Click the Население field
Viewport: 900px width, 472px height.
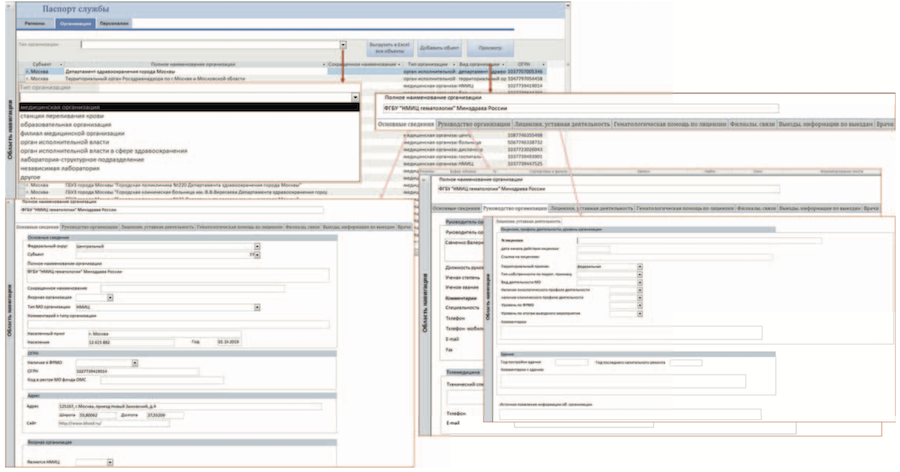pyautogui.click(x=130, y=342)
